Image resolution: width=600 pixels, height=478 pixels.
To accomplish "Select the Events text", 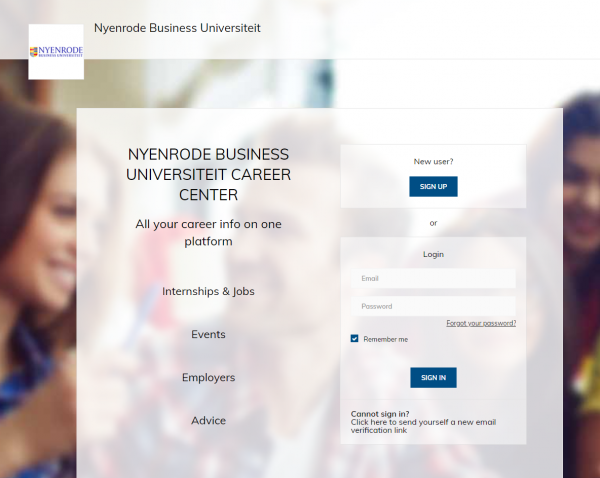I will click(208, 334).
